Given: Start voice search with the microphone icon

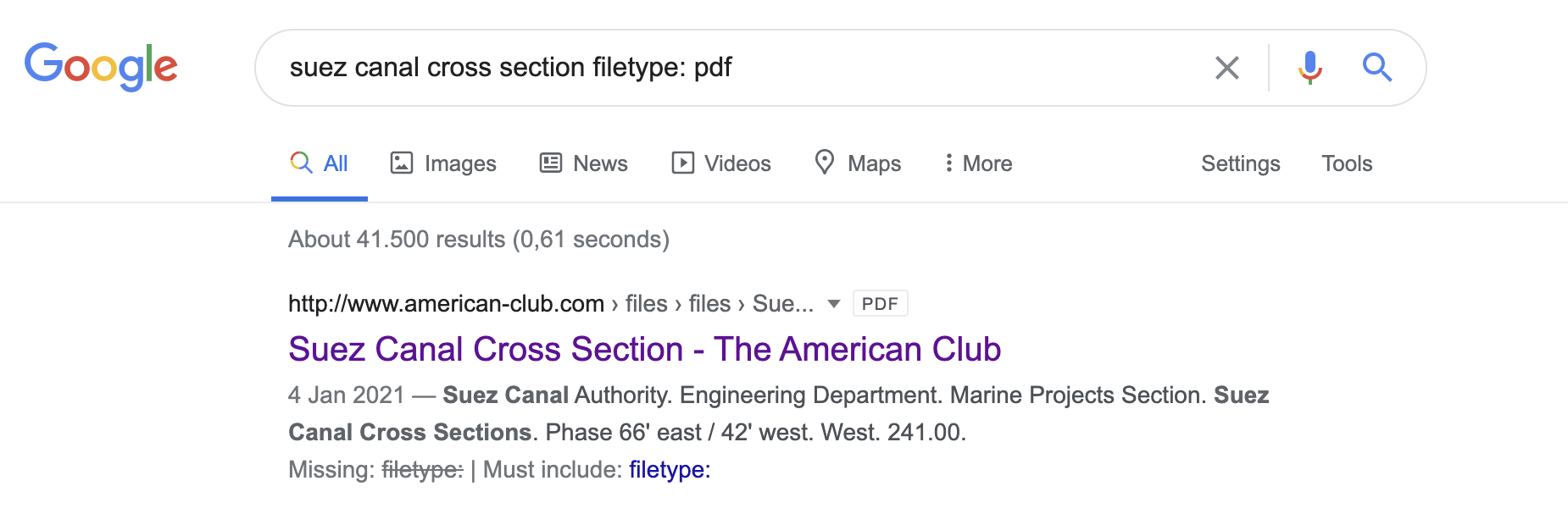Looking at the screenshot, I should tap(1309, 67).
